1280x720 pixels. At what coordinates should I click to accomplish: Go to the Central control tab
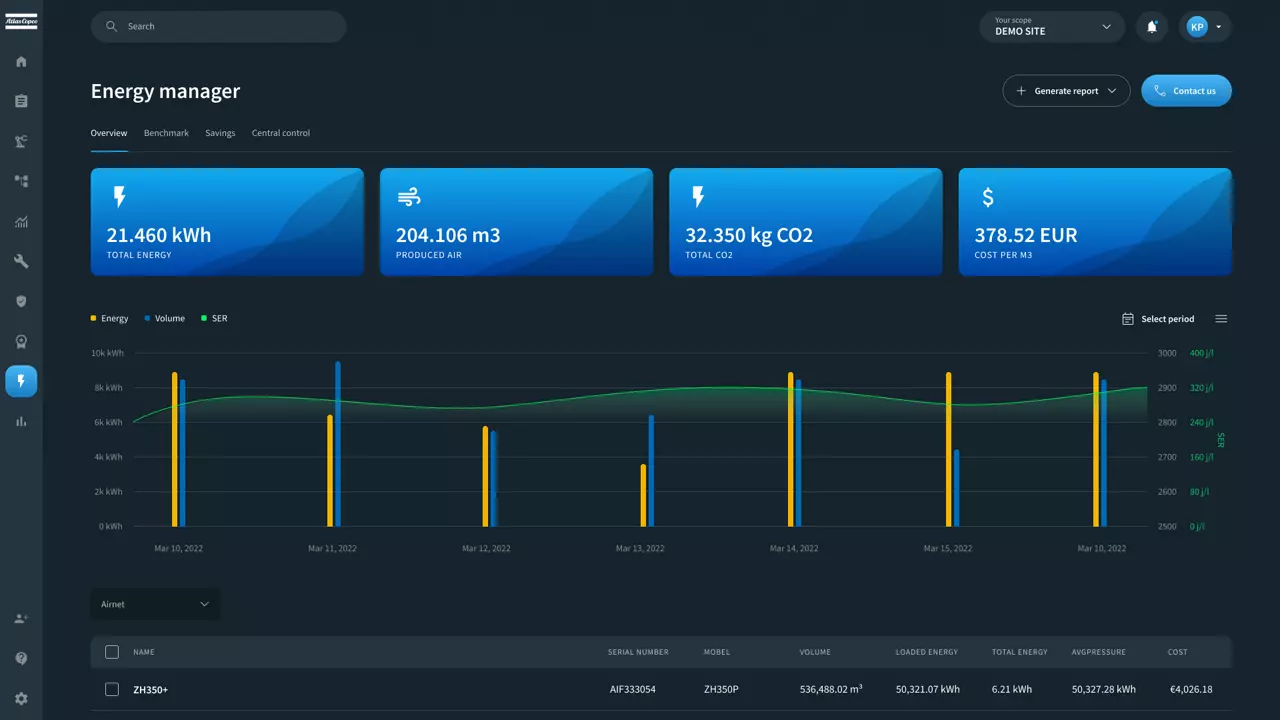(x=280, y=133)
